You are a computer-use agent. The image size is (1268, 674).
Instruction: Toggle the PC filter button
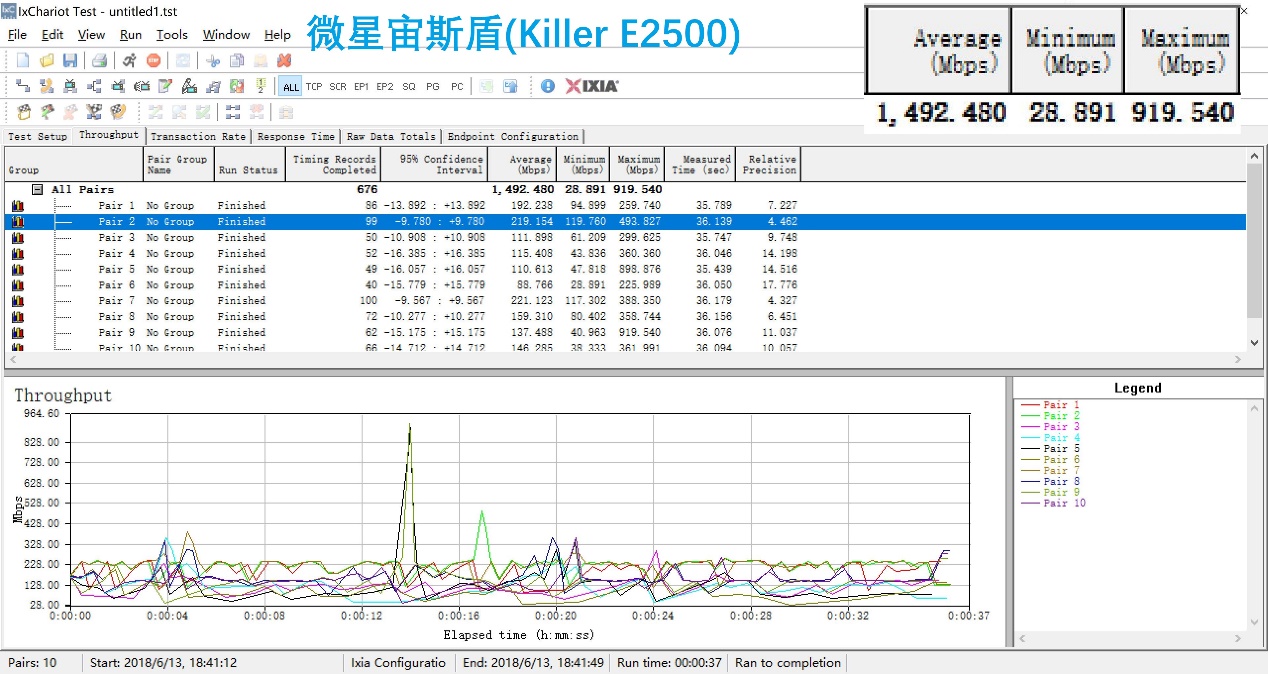[x=457, y=87]
